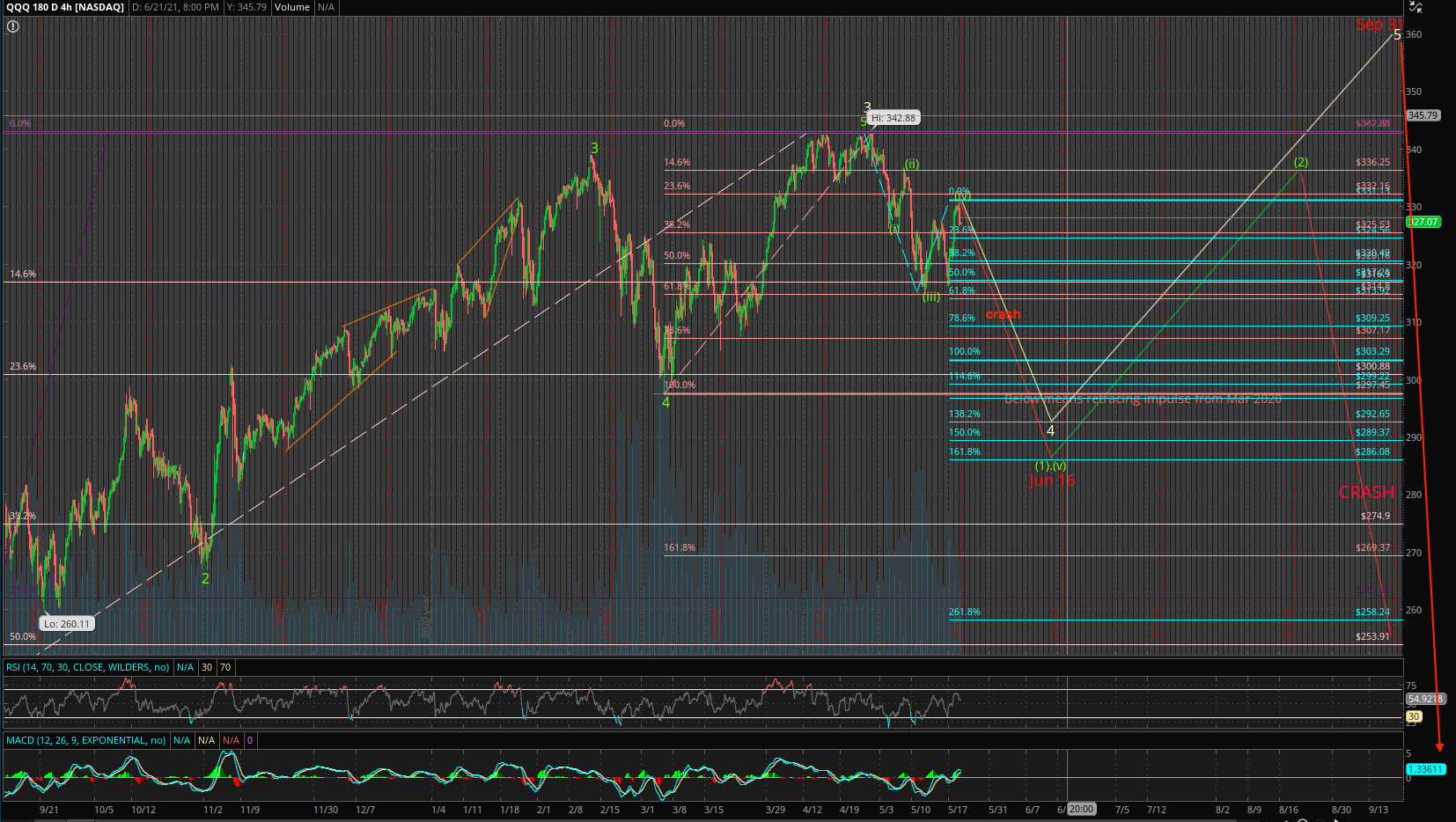1456x822 pixels.
Task: Click the Hi: 342.88 price bubble
Action: tap(893, 118)
